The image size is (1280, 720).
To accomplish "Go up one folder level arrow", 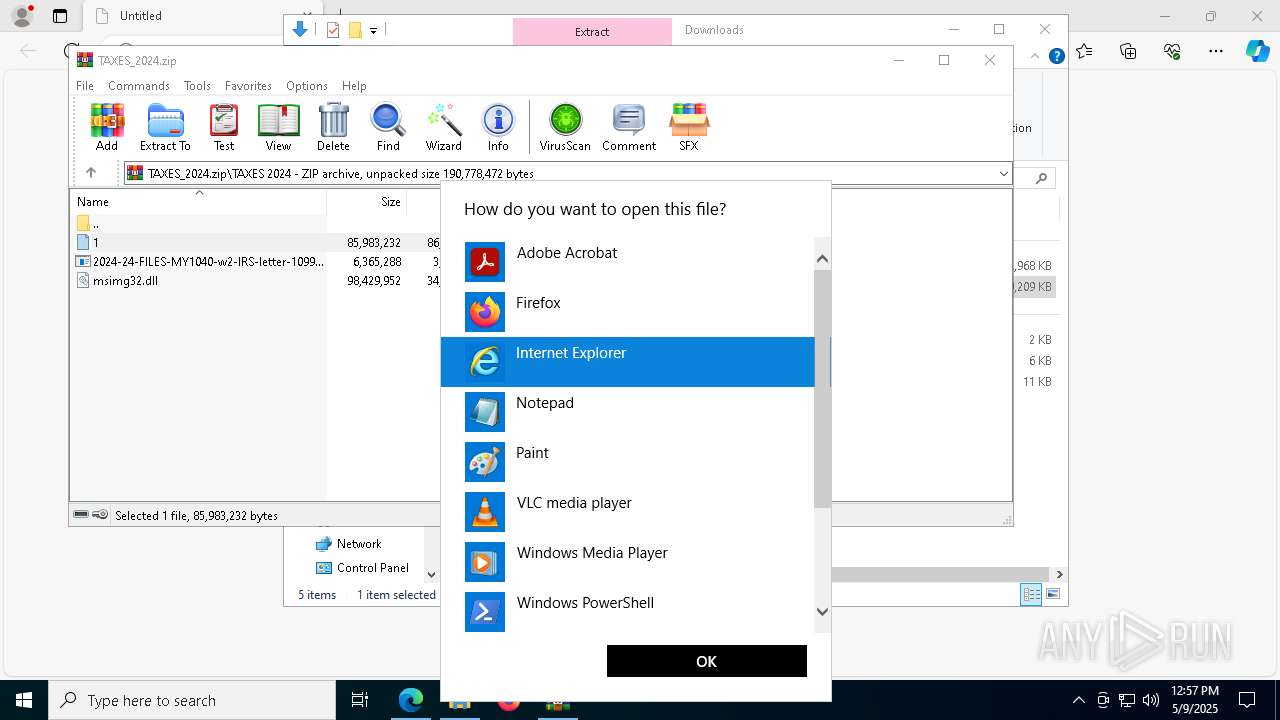I will pyautogui.click(x=90, y=173).
